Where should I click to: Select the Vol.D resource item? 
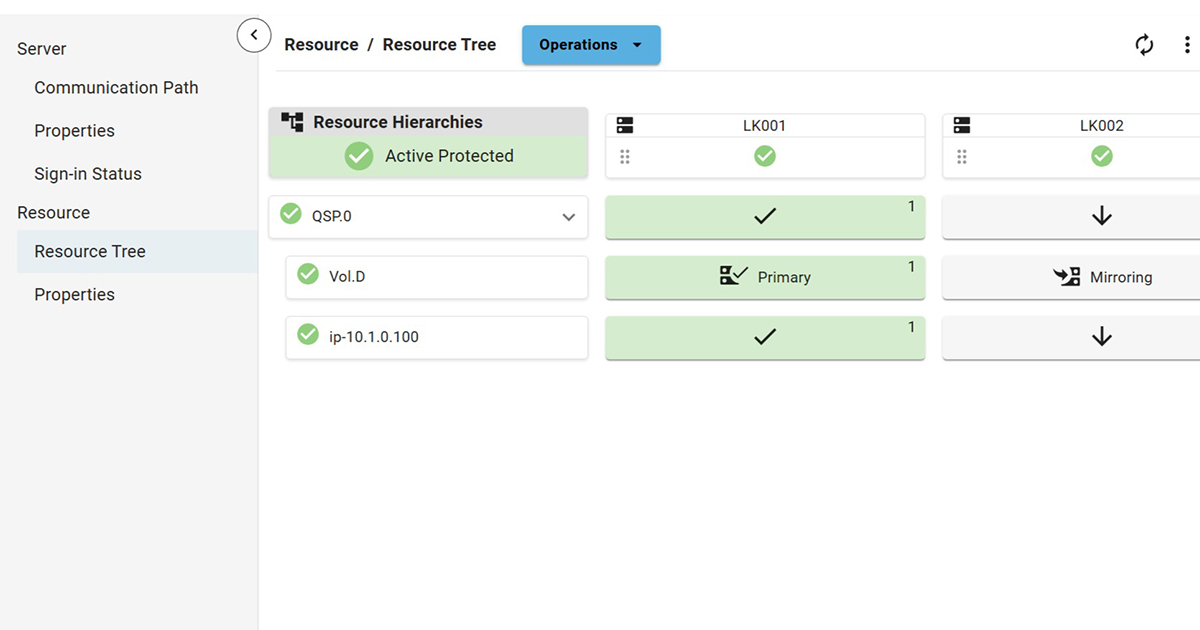point(437,277)
